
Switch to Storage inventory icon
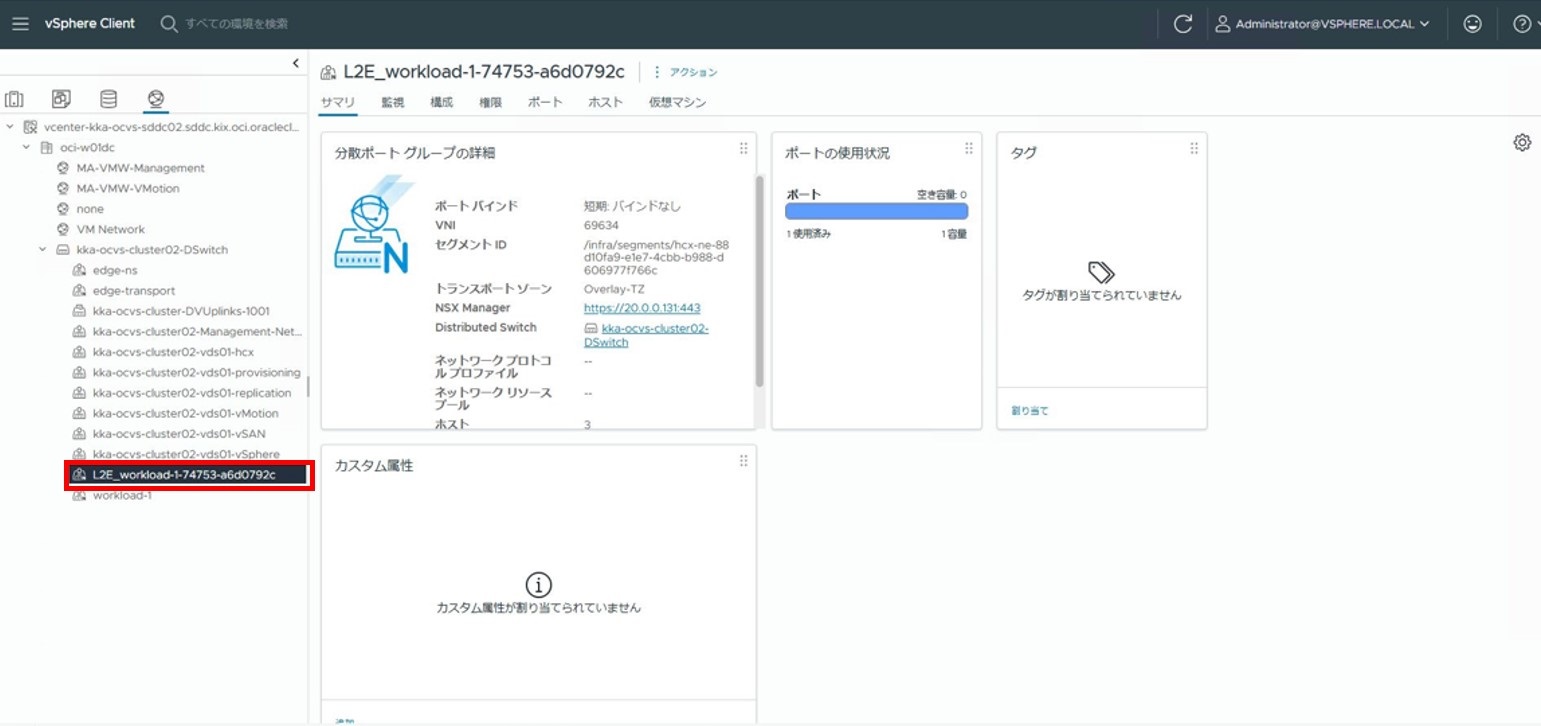pyautogui.click(x=108, y=99)
